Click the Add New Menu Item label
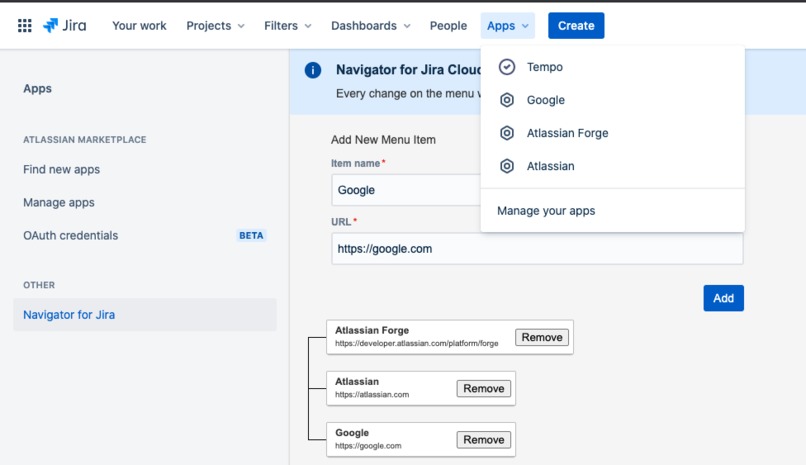 click(x=383, y=140)
